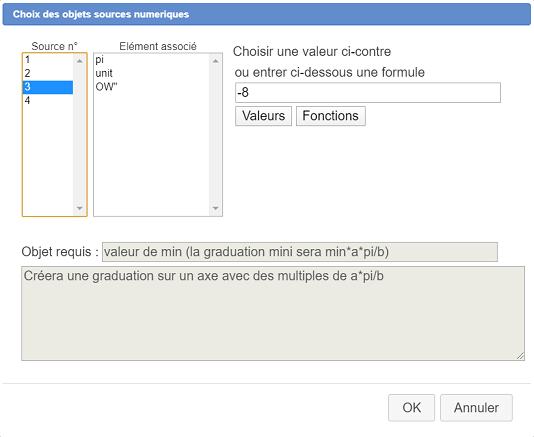Choose OW" in Elément associé list
Image resolution: width=534 pixels, height=437 pixels.
(152, 87)
